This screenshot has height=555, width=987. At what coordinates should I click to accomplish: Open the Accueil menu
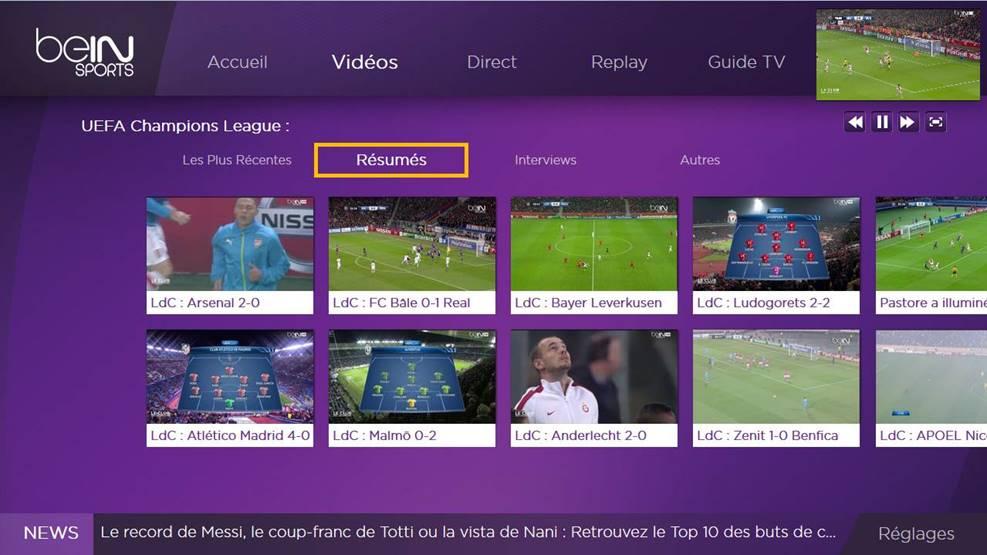[237, 62]
